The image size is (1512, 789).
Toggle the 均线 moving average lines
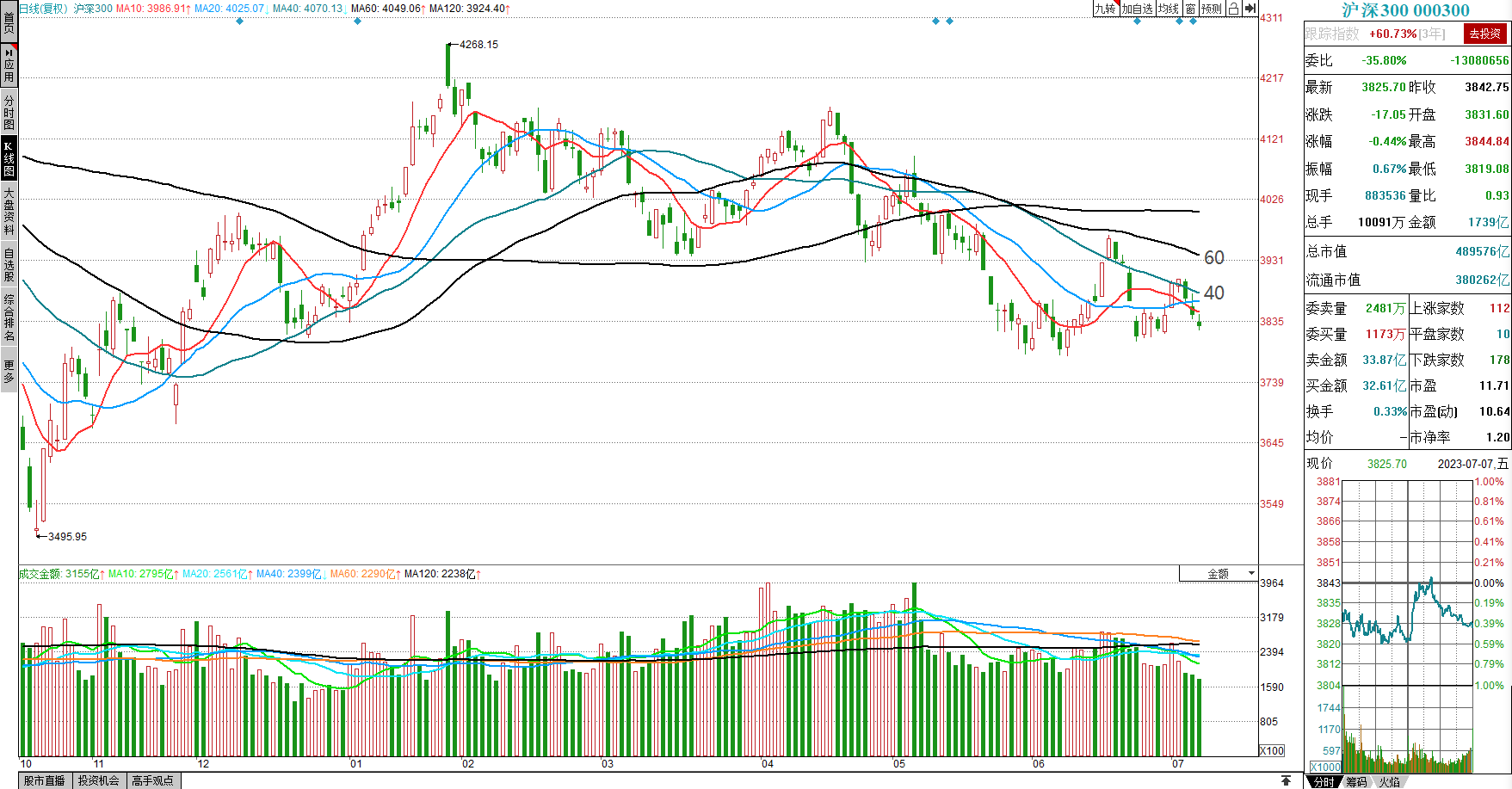1169,9
